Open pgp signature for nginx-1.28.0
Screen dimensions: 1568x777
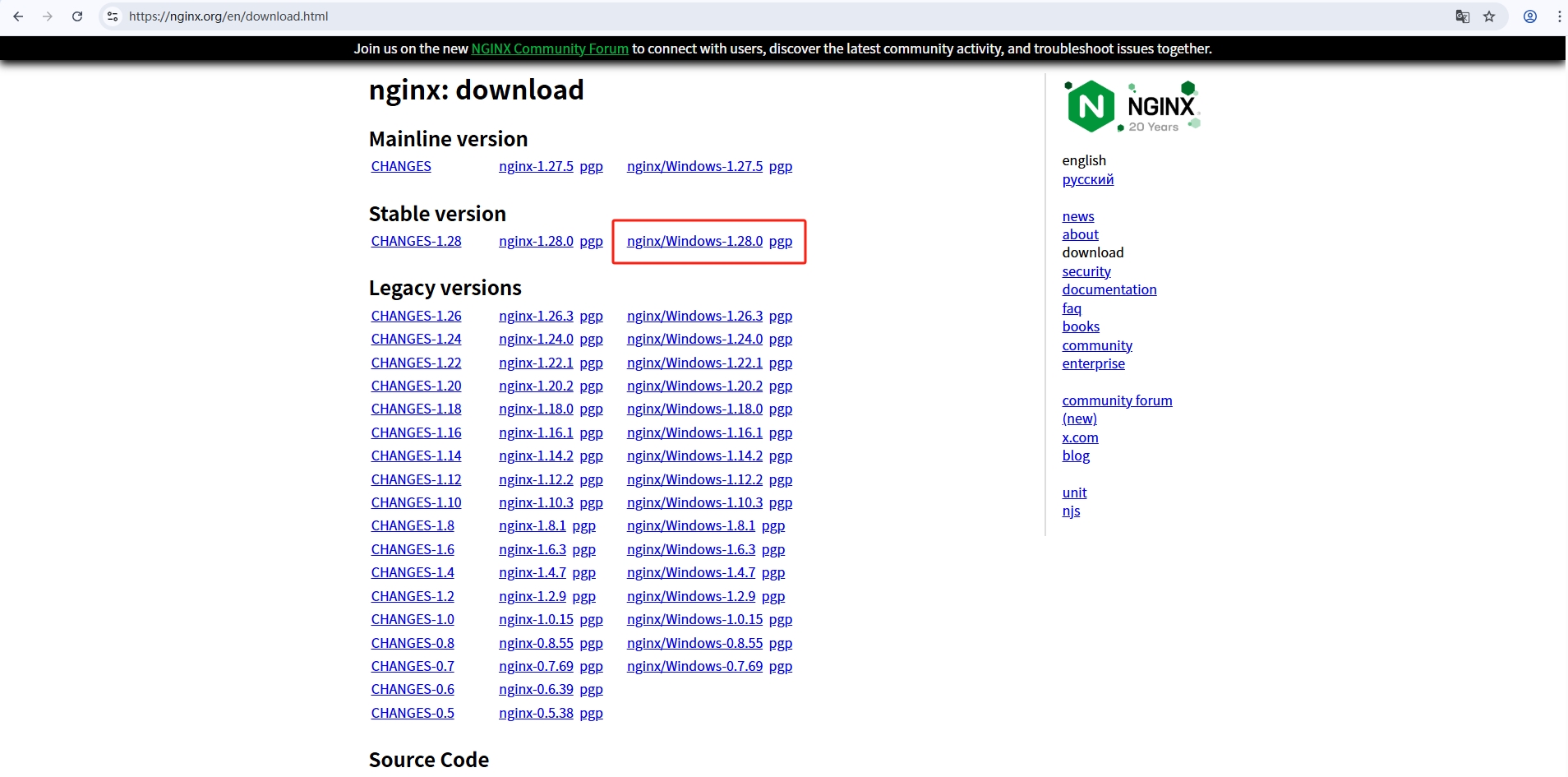592,241
